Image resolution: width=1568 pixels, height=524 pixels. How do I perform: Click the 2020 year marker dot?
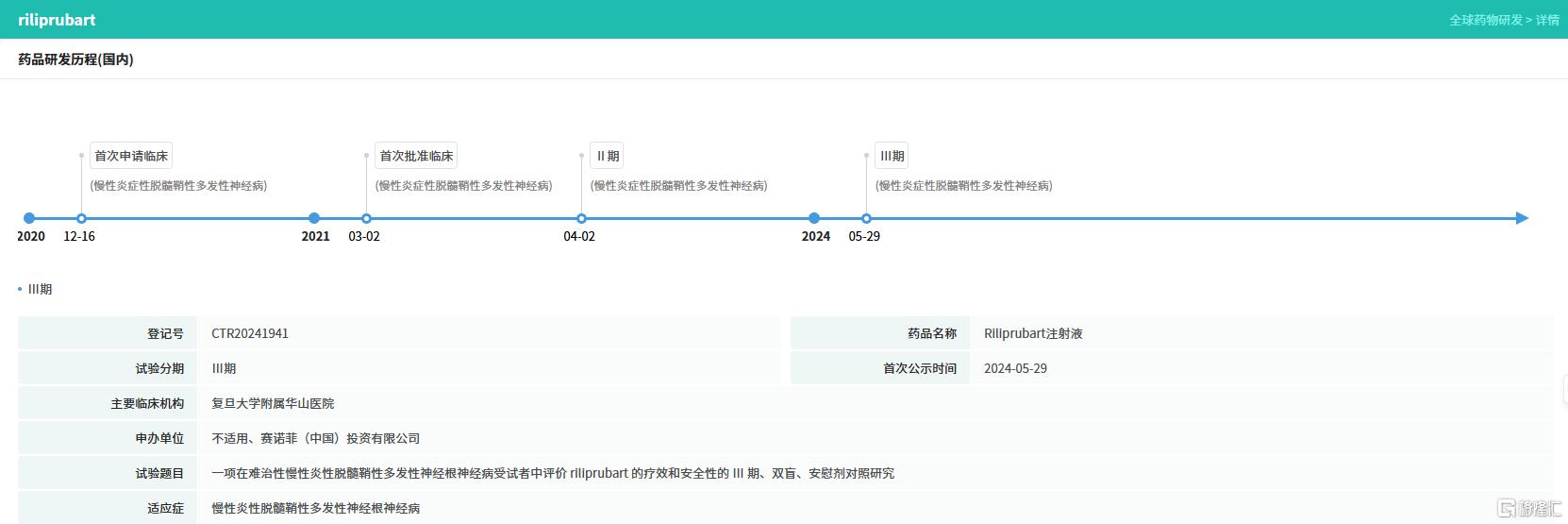click(x=29, y=218)
